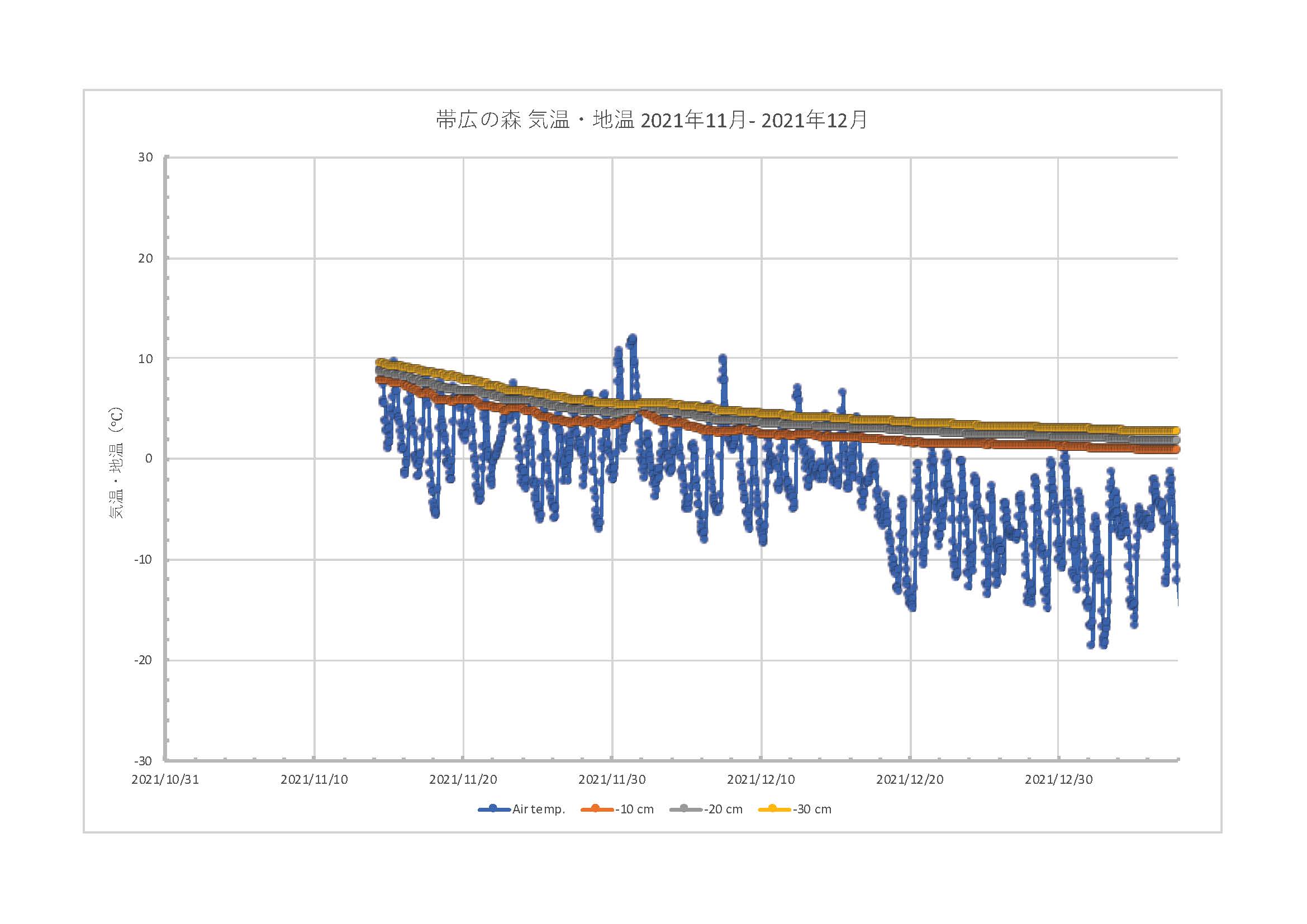
Task: Click the orange -10 cm legend marker
Action: pyautogui.click(x=596, y=808)
